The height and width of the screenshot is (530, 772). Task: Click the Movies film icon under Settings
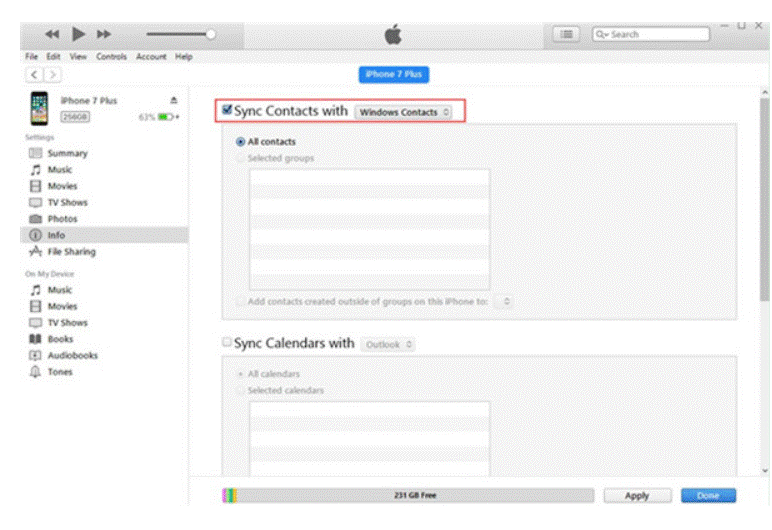tap(35, 186)
